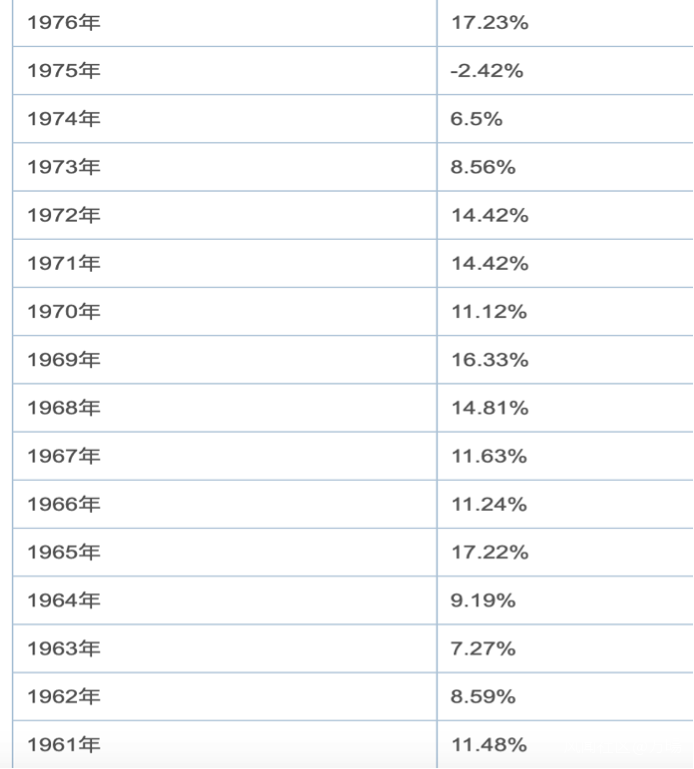694x769 pixels.
Task: Select the 1968年 year cell
Action: pyautogui.click(x=64, y=408)
